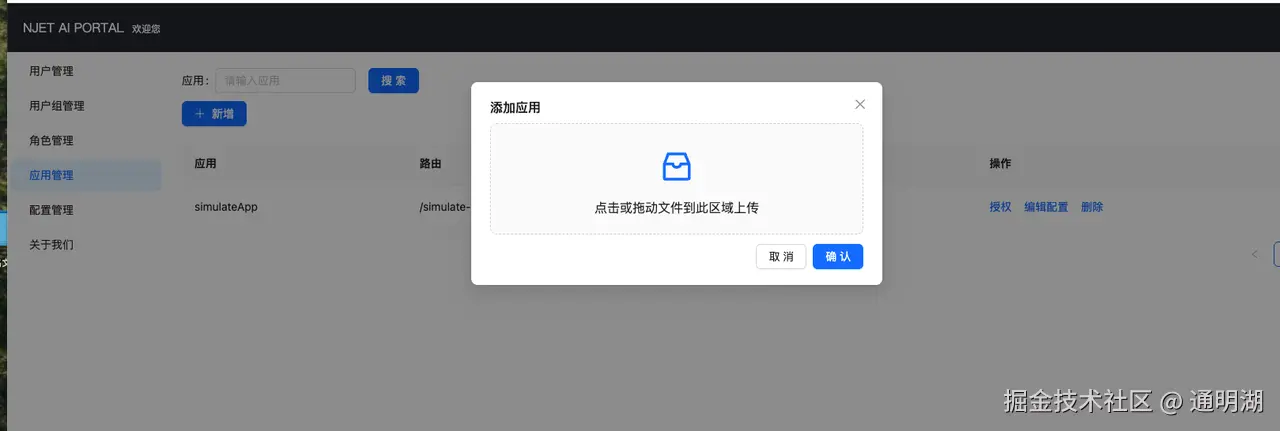Click the 取消 button in dialog
1280x431 pixels.
[781, 257]
